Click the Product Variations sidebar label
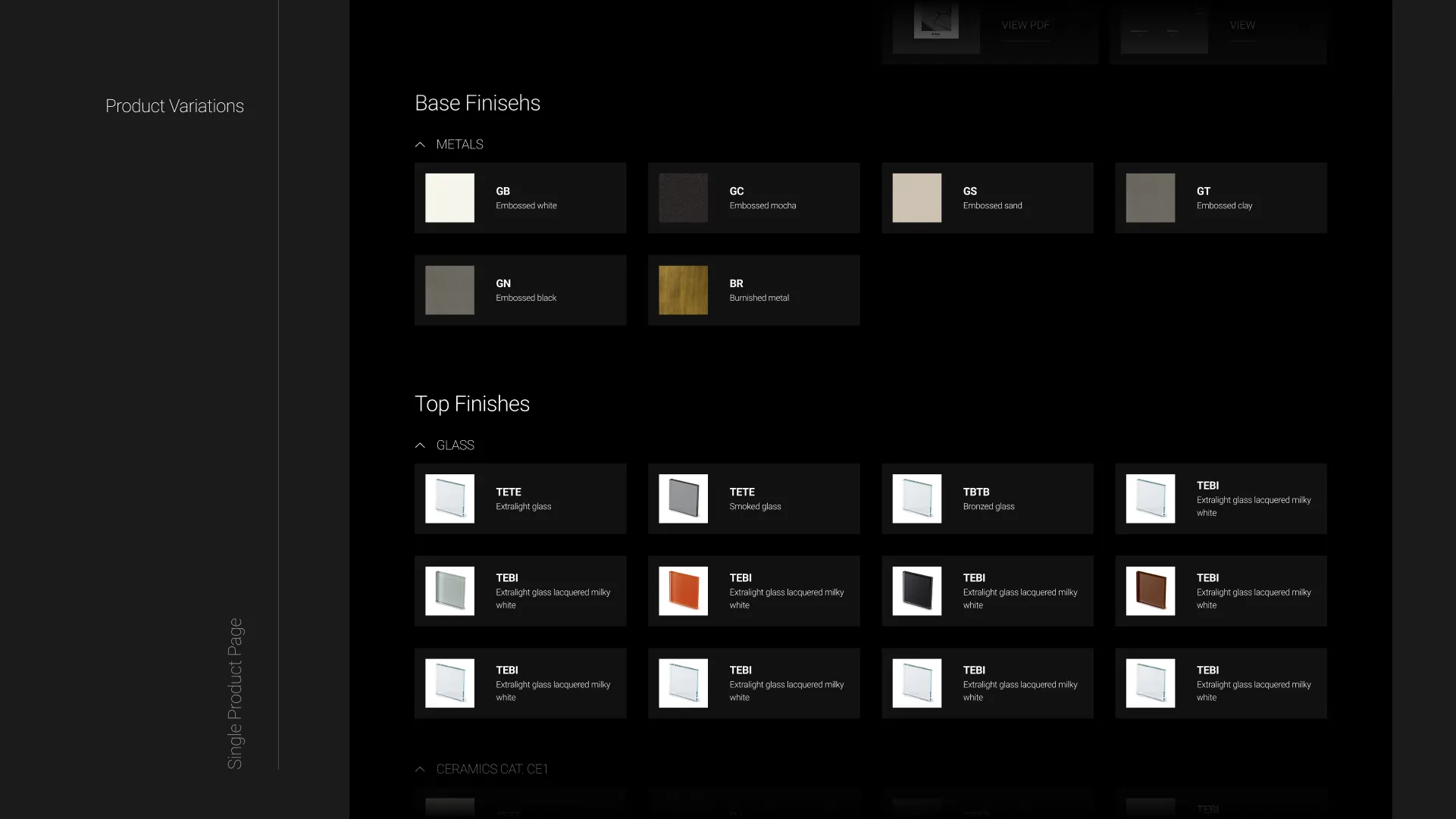 174,106
